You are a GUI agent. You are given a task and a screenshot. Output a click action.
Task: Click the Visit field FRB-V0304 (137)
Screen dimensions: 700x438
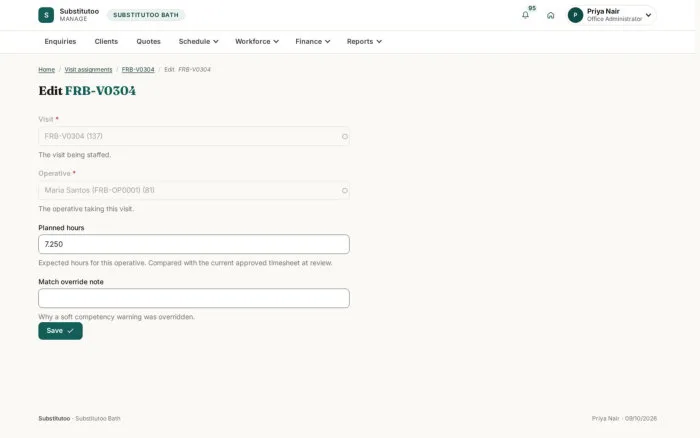194,136
